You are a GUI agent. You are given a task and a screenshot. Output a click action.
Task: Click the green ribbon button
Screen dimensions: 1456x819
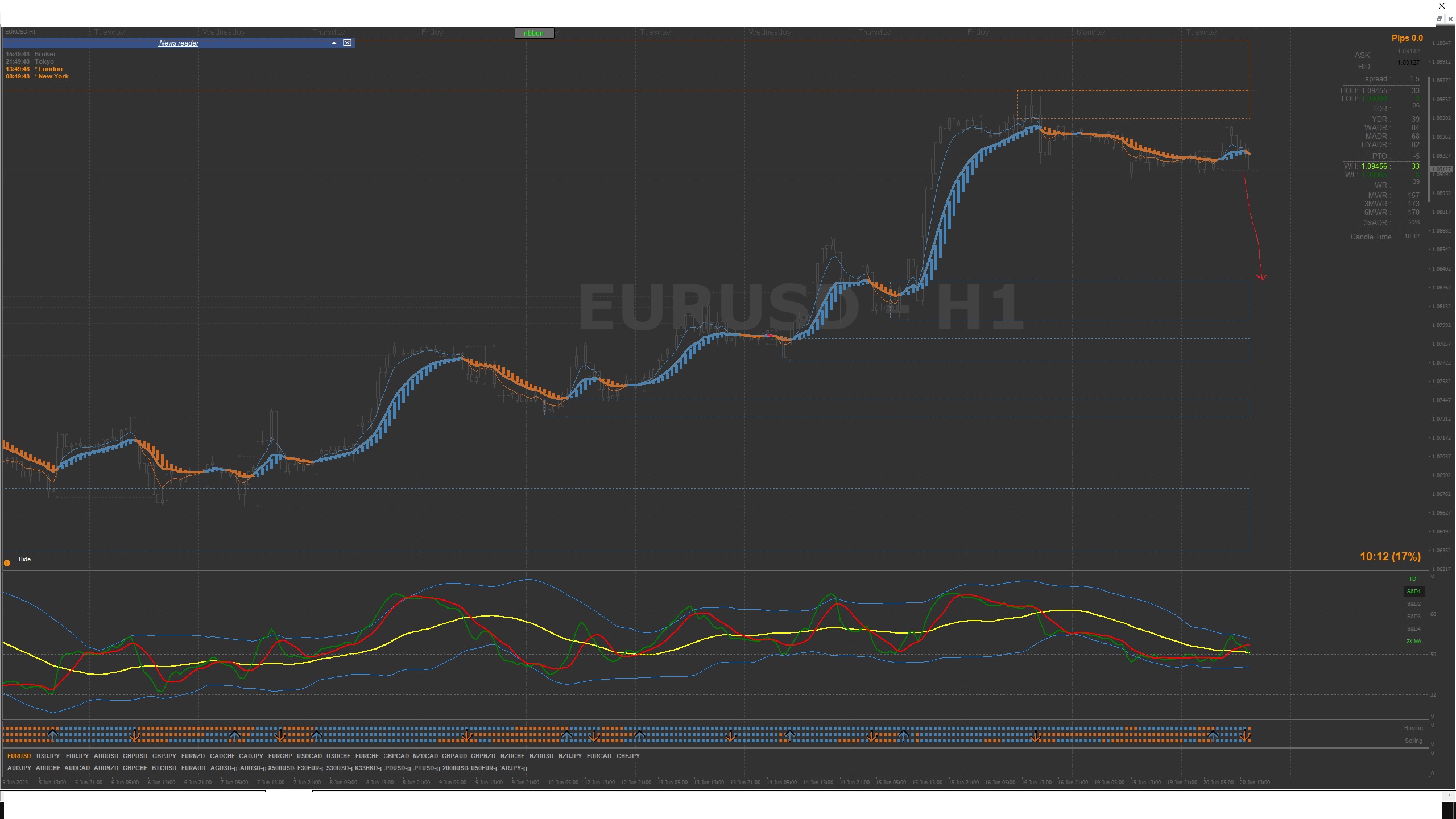(533, 33)
